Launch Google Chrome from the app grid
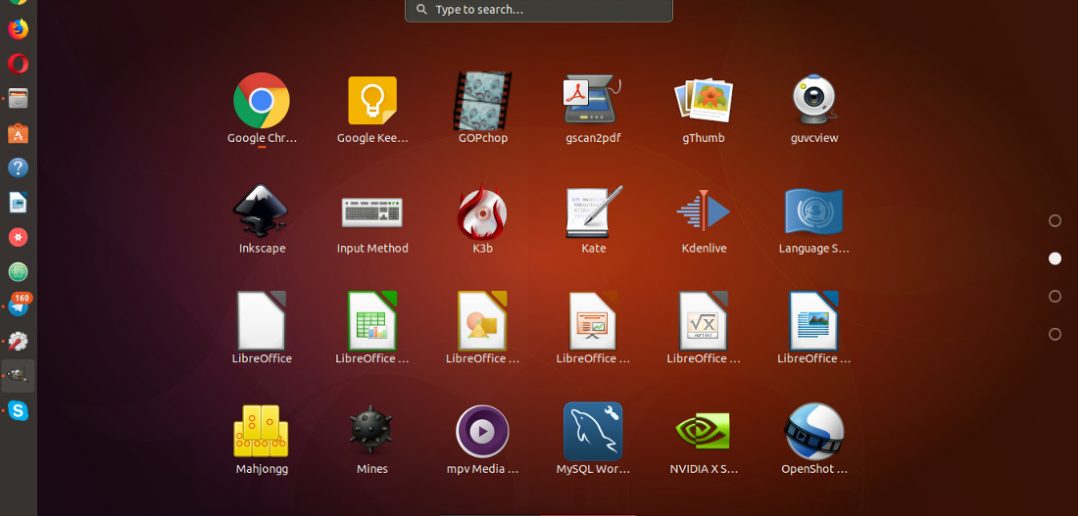The image size is (1078, 516). [261, 100]
